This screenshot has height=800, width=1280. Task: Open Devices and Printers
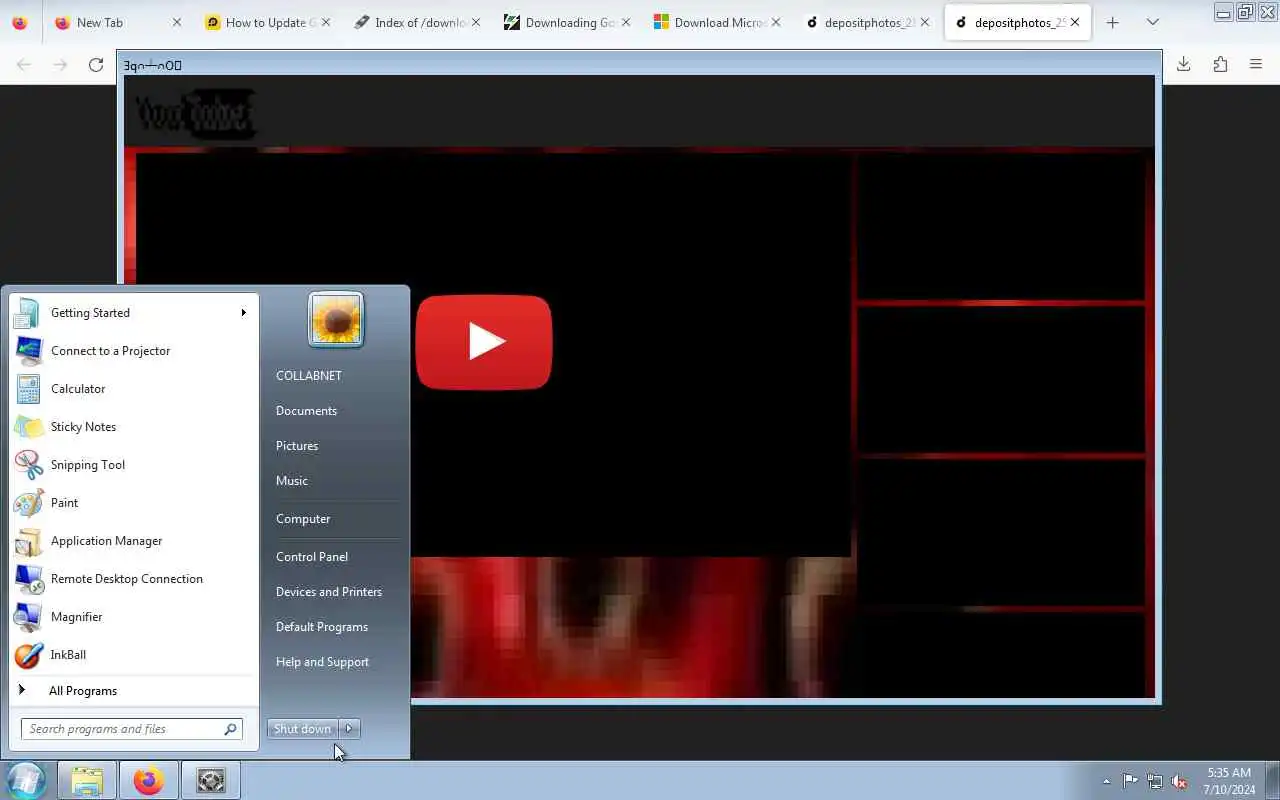(x=329, y=592)
